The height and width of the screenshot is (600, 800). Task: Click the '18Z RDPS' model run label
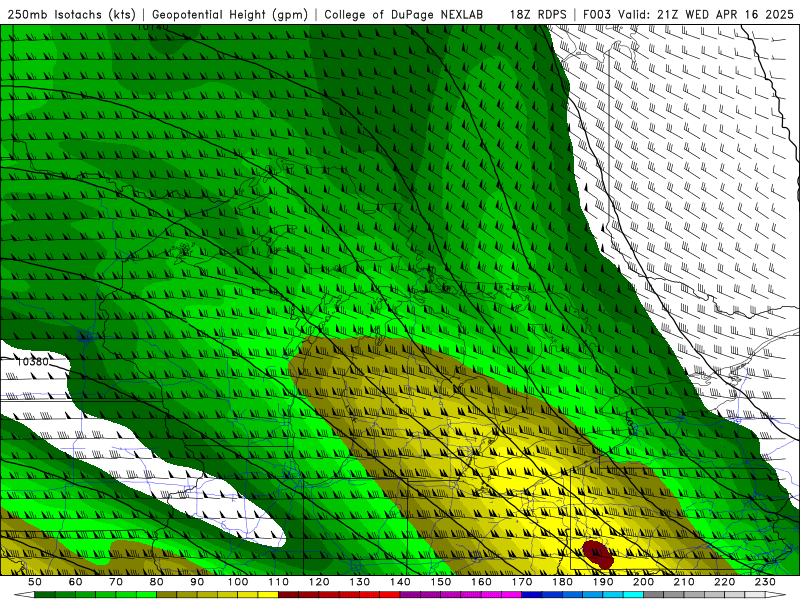click(538, 14)
